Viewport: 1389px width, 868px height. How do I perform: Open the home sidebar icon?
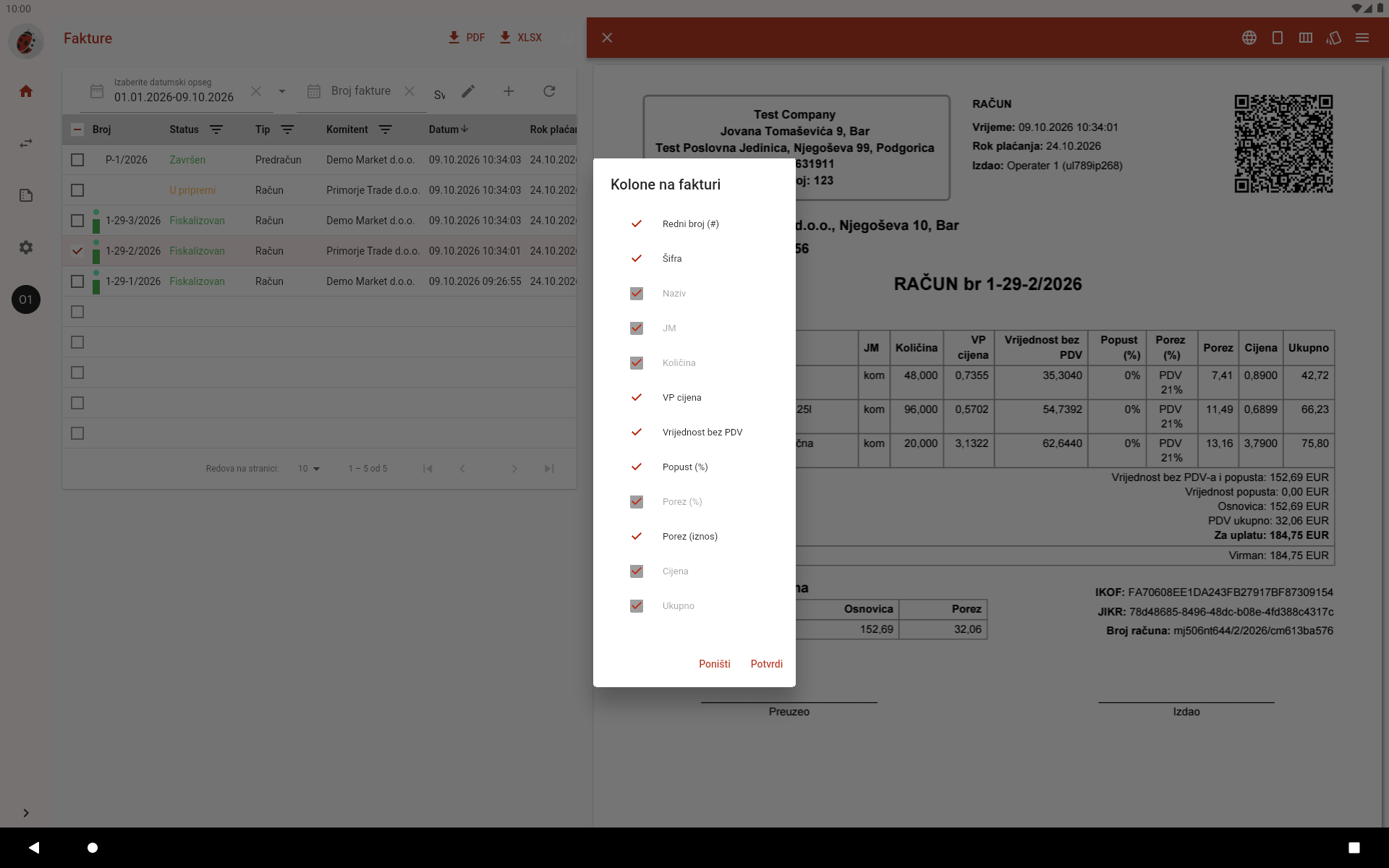coord(26,91)
